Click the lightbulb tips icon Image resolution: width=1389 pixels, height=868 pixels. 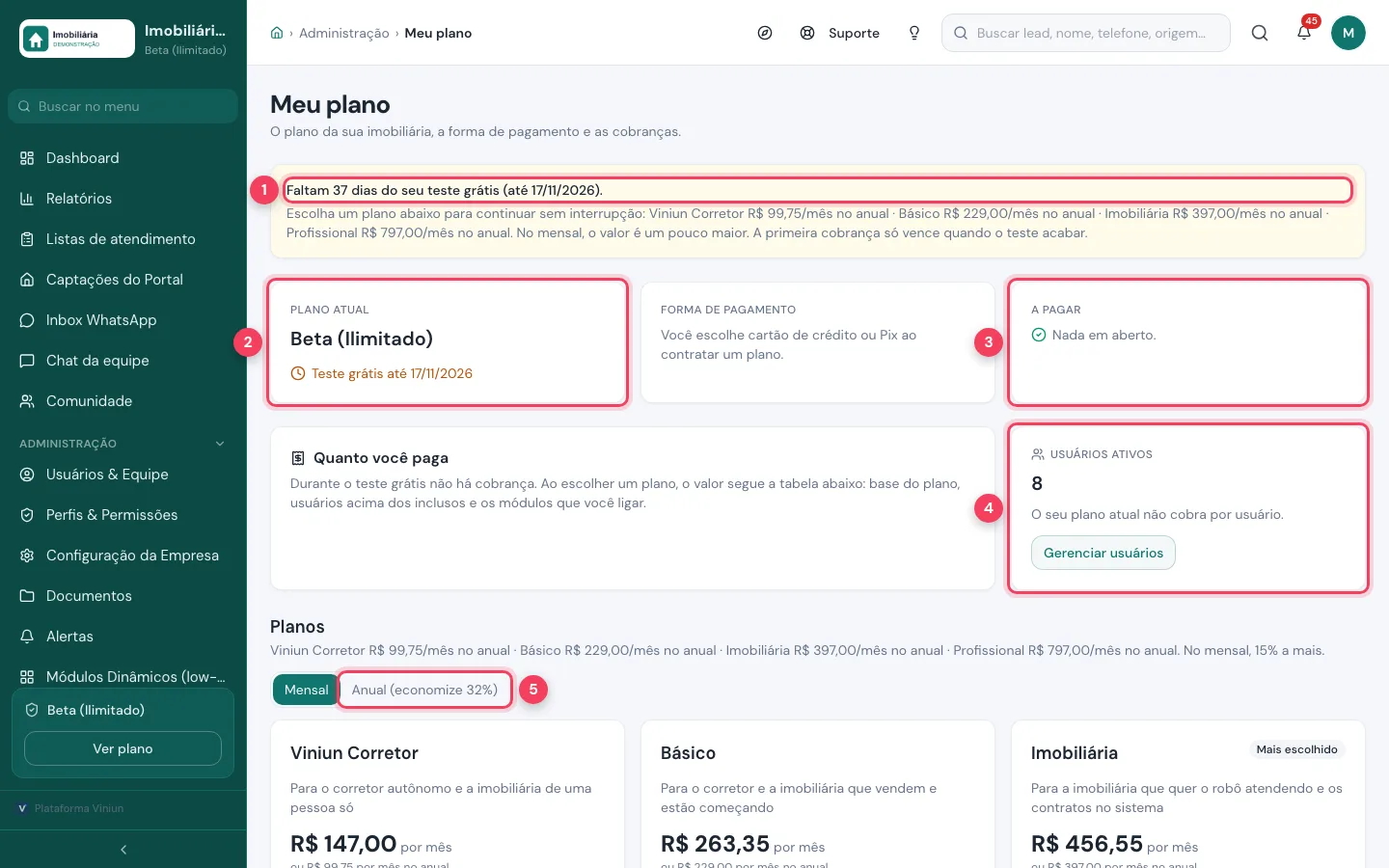pyautogui.click(x=914, y=33)
